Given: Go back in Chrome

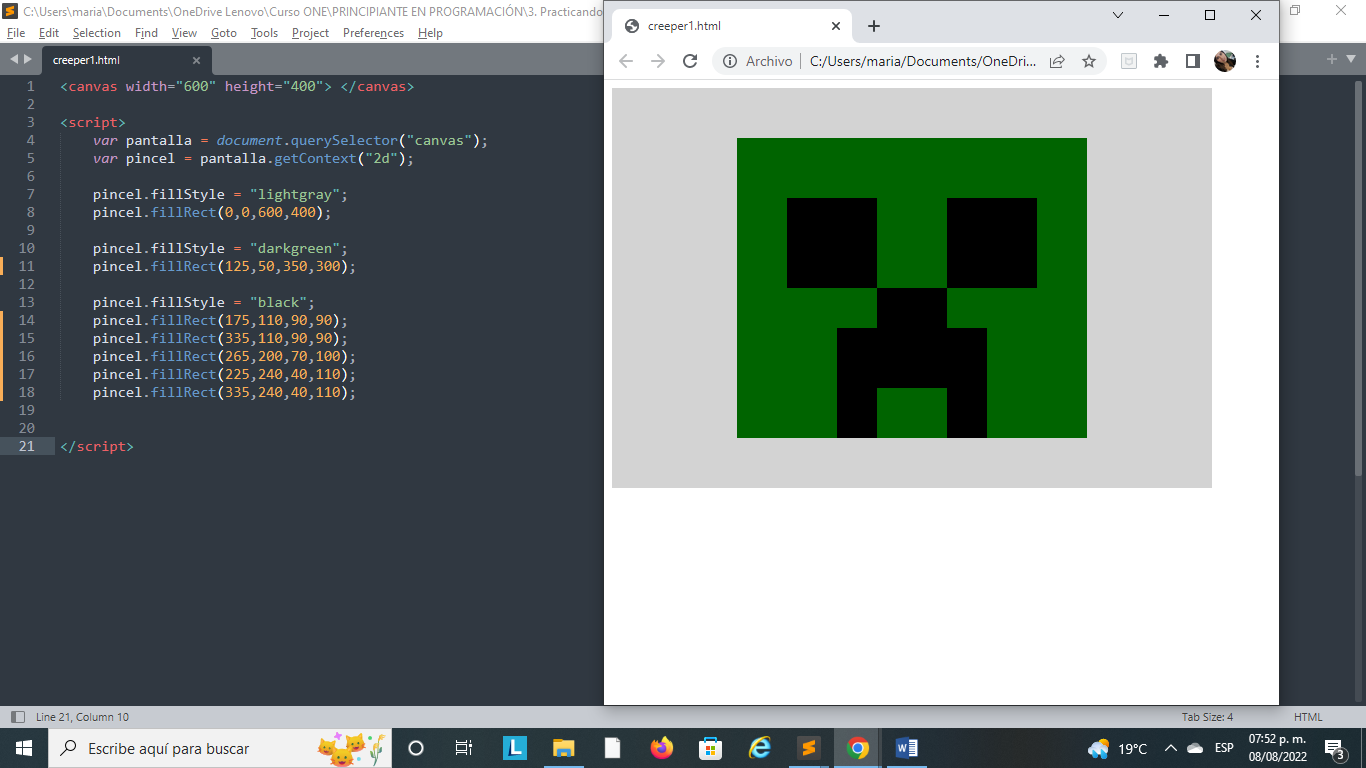Looking at the screenshot, I should (626, 61).
